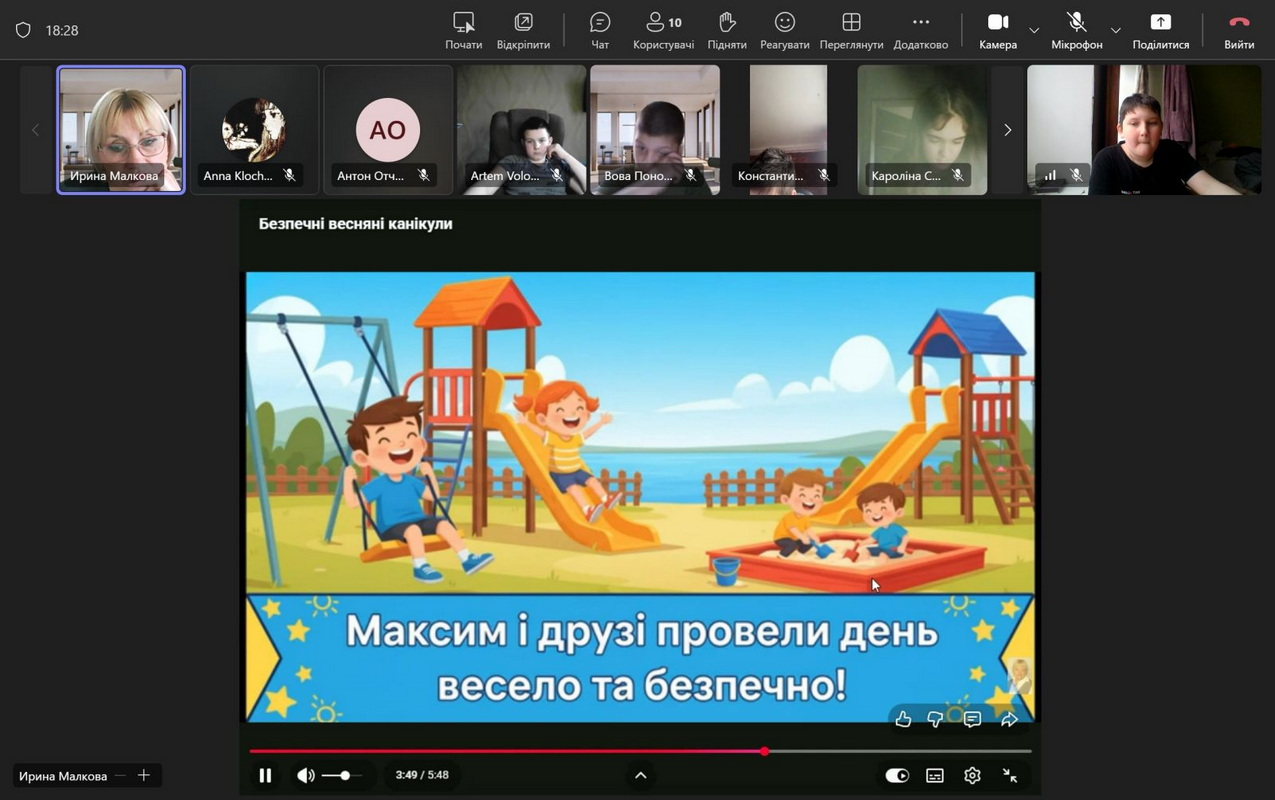
Task: Expand the chevron up in video controls
Action: click(x=641, y=775)
